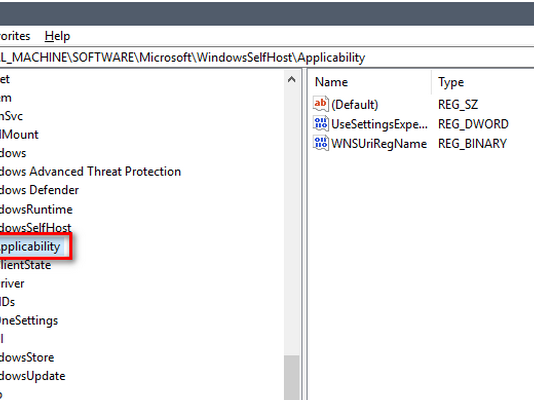Select the WindowsUpdate key

point(33,376)
